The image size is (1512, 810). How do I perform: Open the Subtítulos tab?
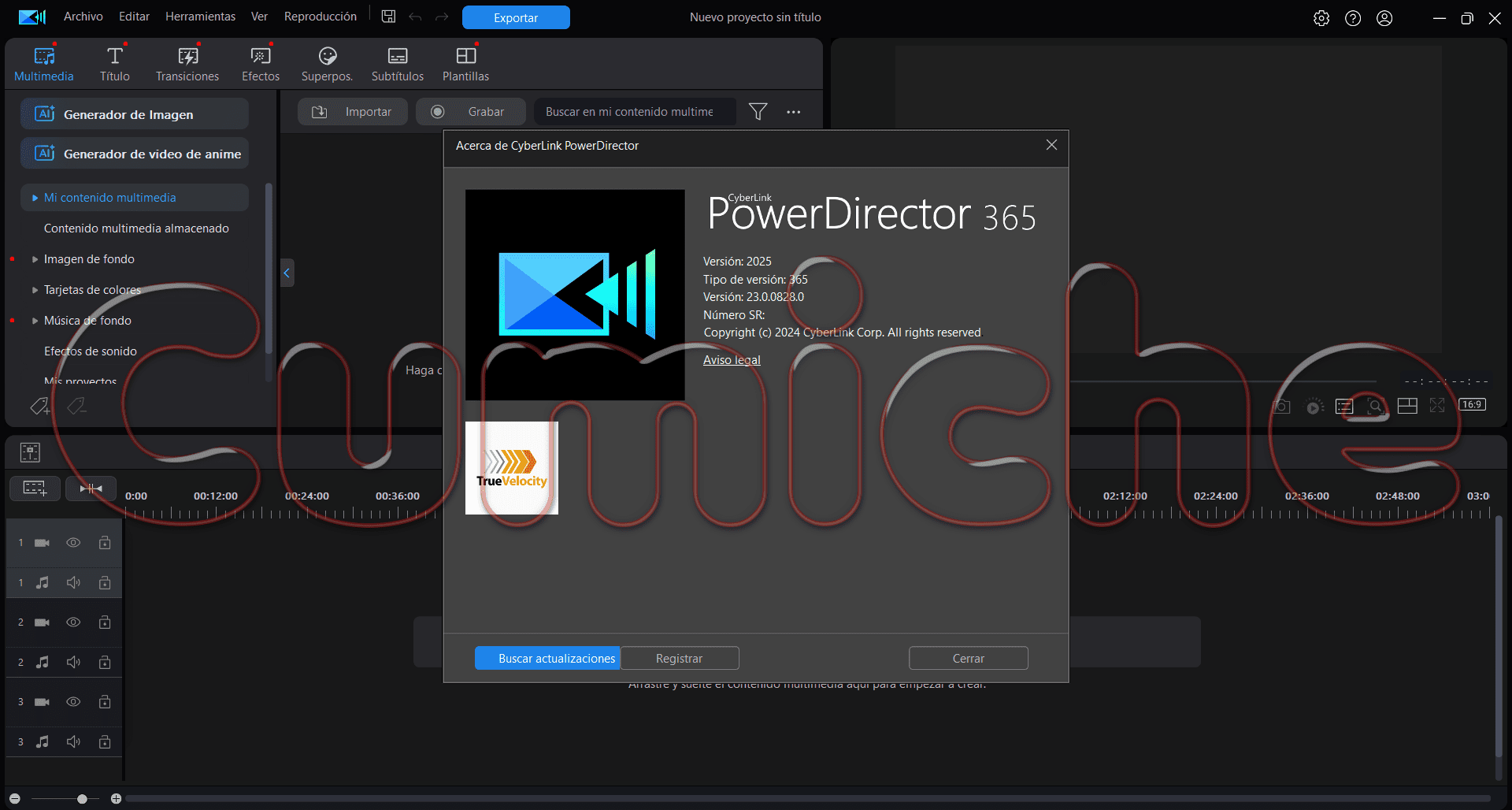(398, 65)
